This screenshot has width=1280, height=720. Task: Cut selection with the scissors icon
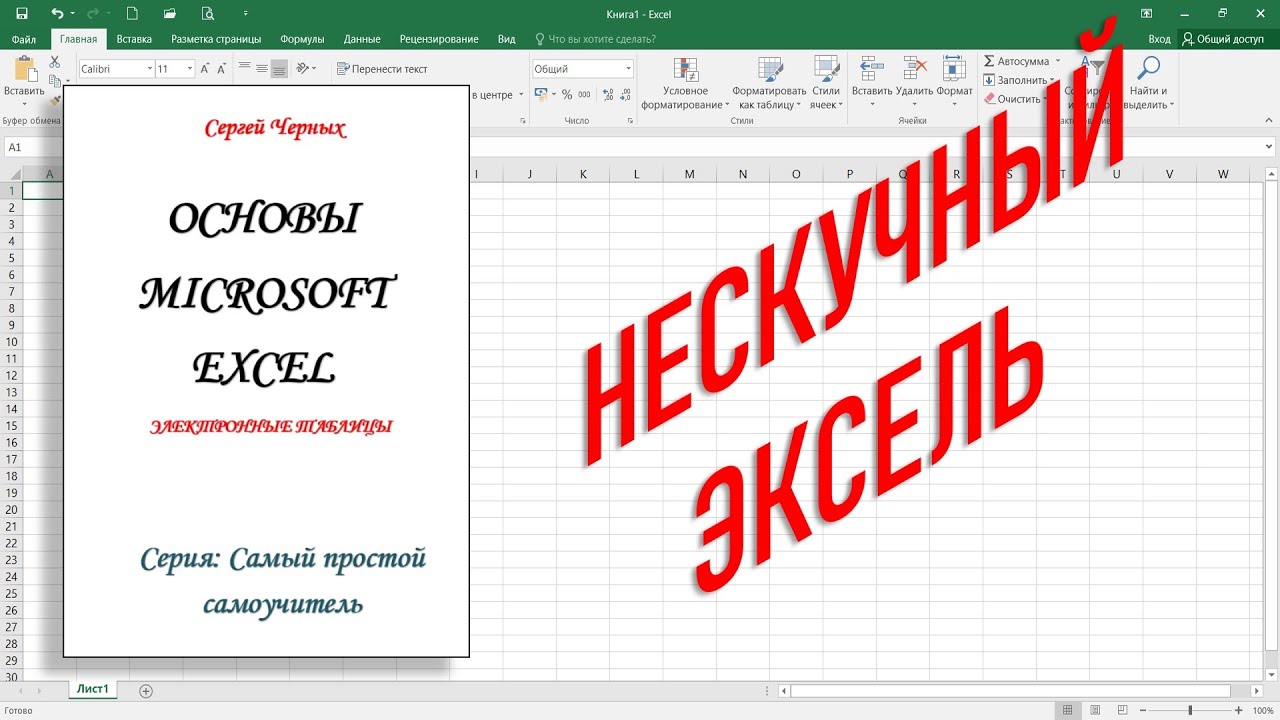[x=55, y=62]
